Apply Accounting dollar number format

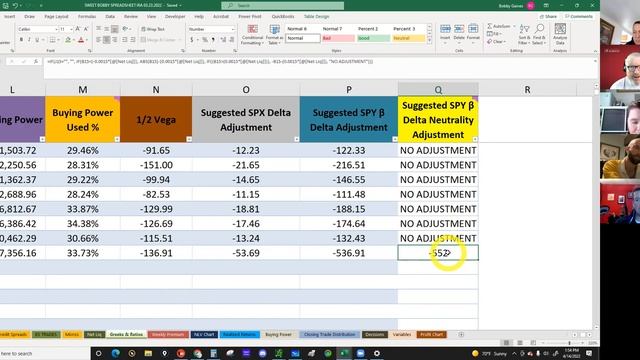[x=192, y=40]
